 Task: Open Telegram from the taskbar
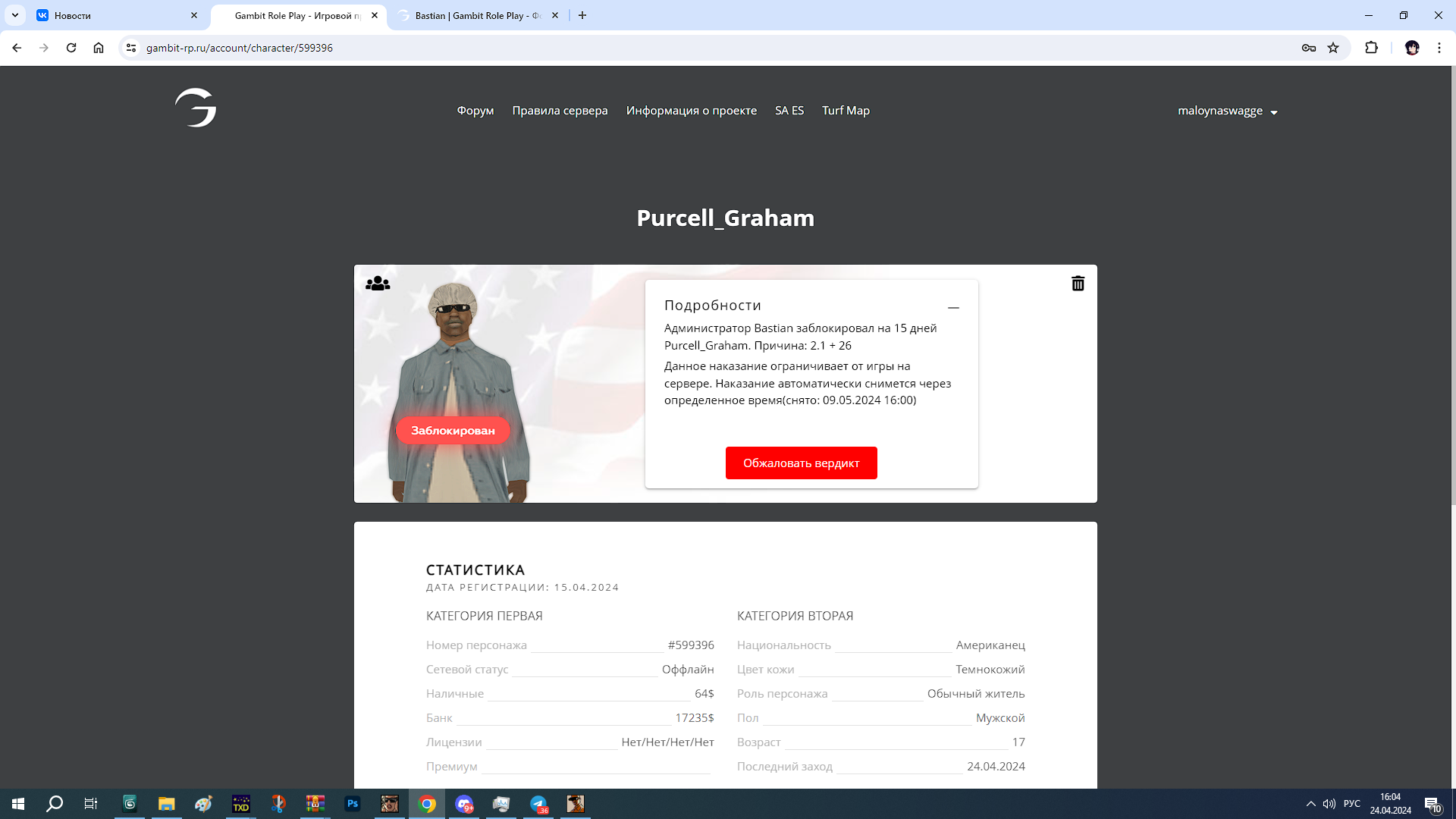(x=538, y=804)
